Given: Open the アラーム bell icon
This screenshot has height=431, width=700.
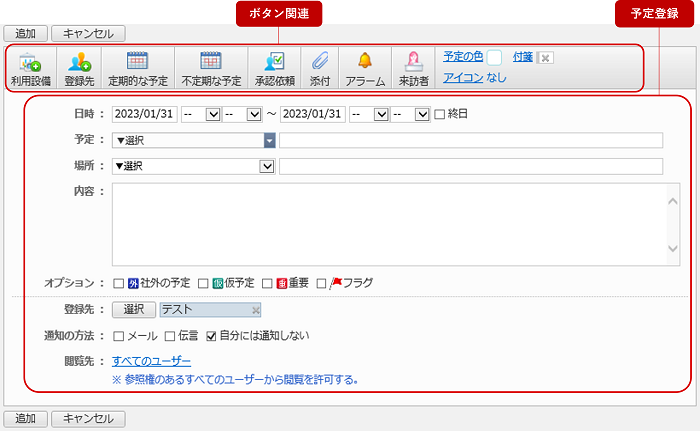Looking at the screenshot, I should [x=365, y=68].
